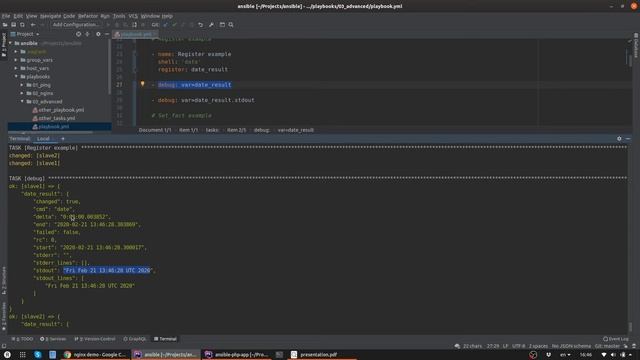Image resolution: width=640 pixels, height=360 pixels.
Task: Expand the group_vars folder
Action: [16, 60]
